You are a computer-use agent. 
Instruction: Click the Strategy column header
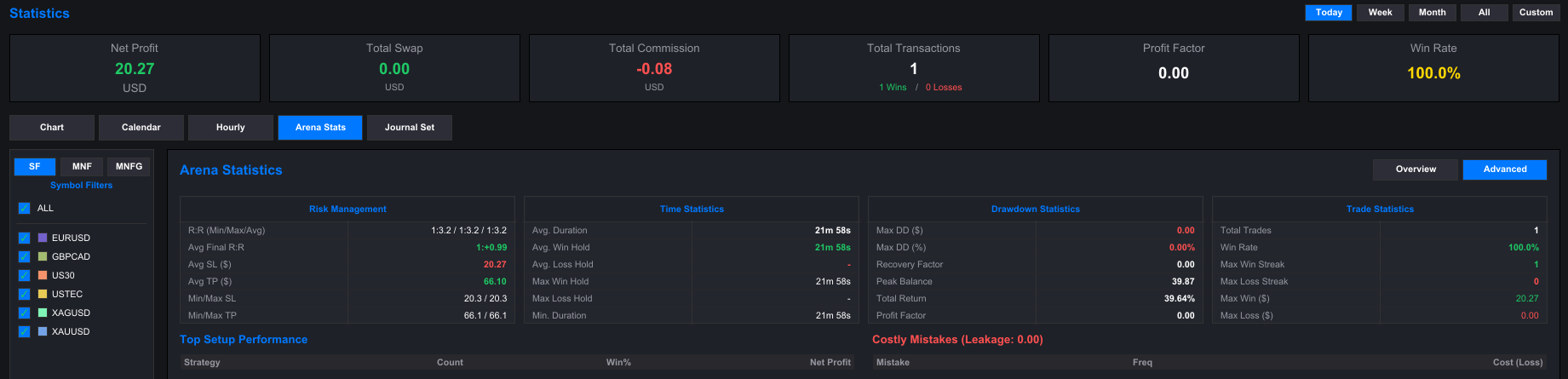point(202,363)
